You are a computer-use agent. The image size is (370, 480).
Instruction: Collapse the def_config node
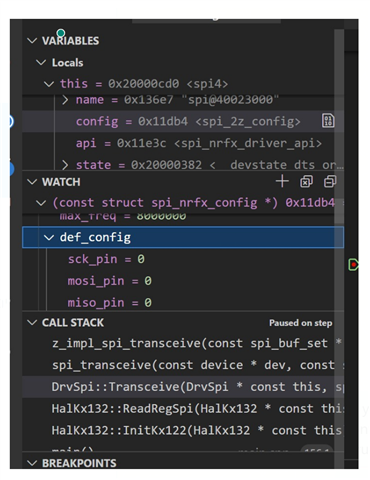[x=49, y=238]
